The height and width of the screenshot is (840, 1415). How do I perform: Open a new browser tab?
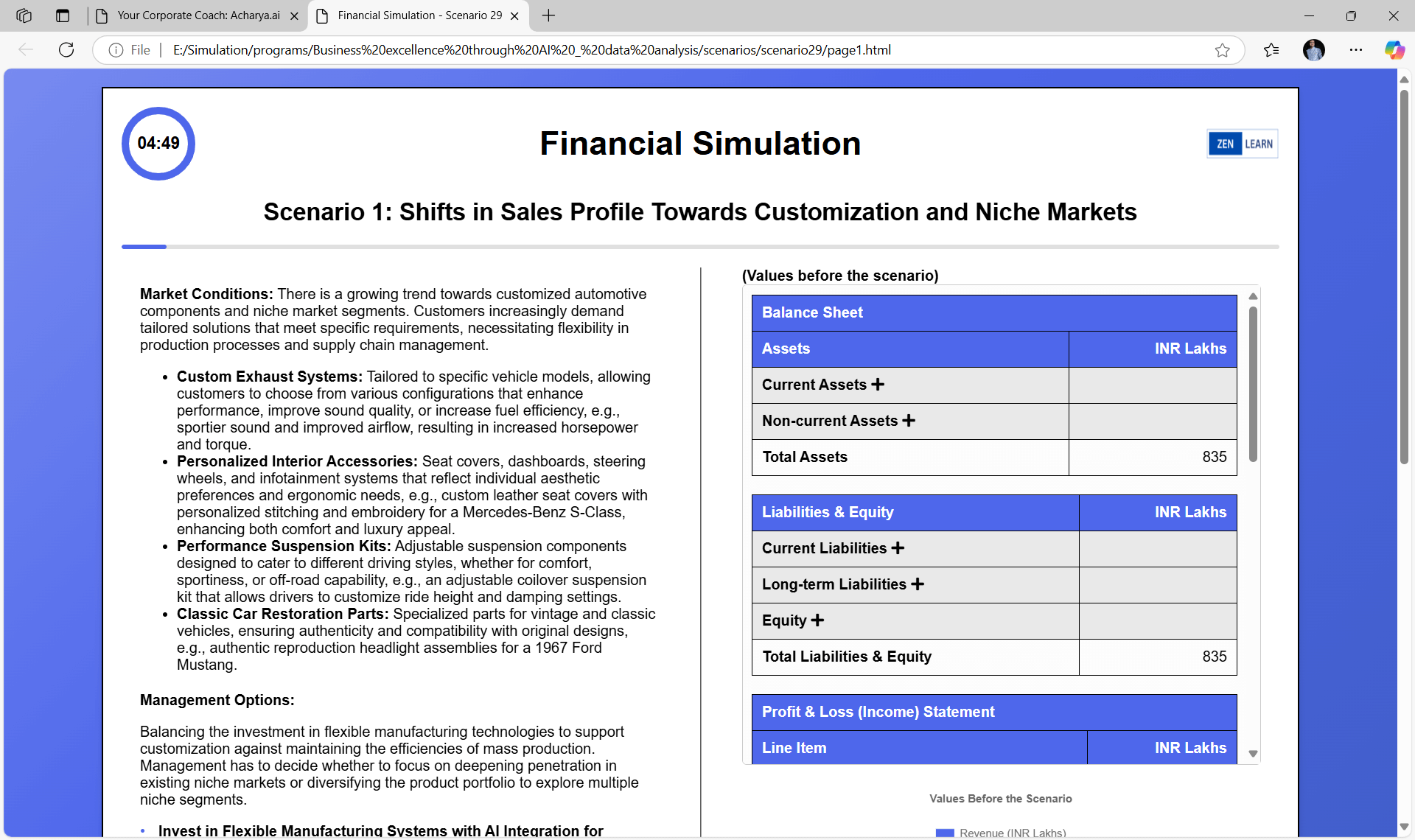coord(548,15)
